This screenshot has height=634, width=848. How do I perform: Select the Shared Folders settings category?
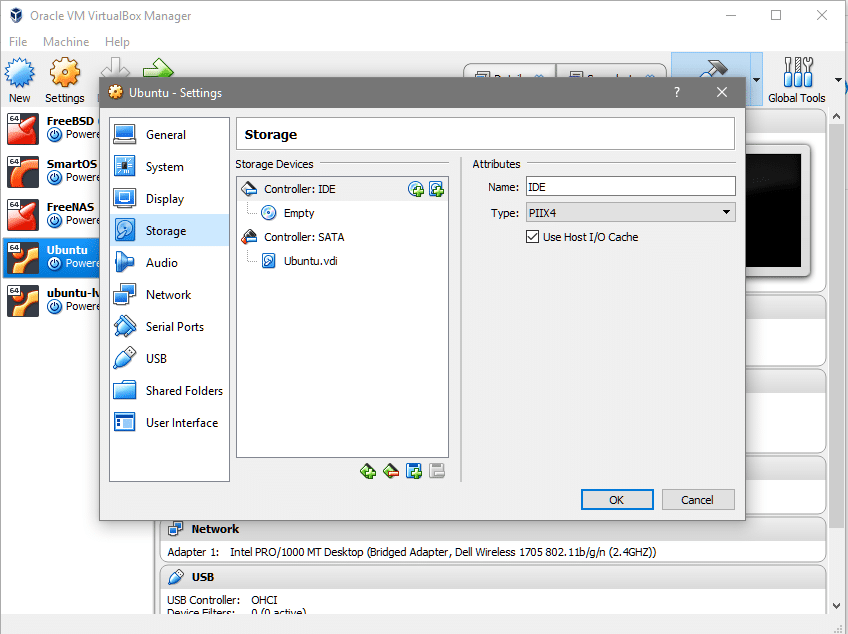[184, 391]
